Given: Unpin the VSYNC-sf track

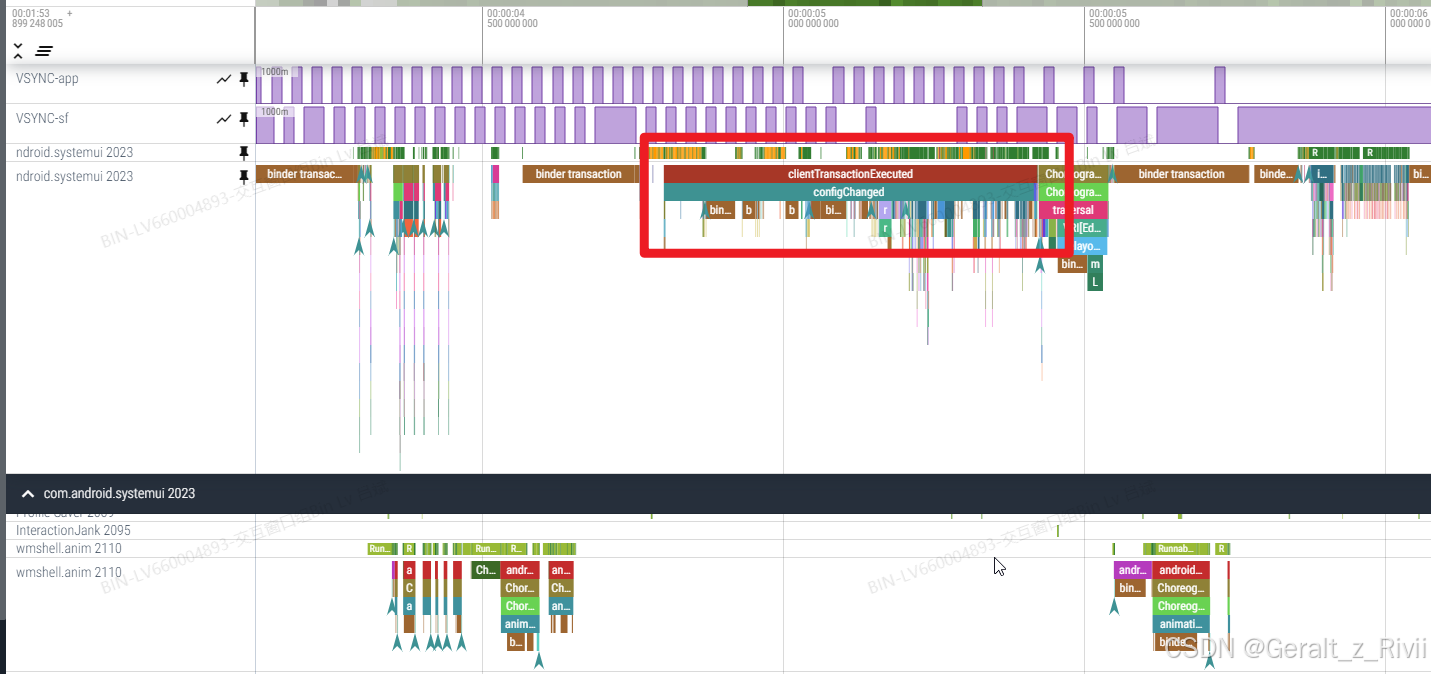Looking at the screenshot, I should 243,119.
